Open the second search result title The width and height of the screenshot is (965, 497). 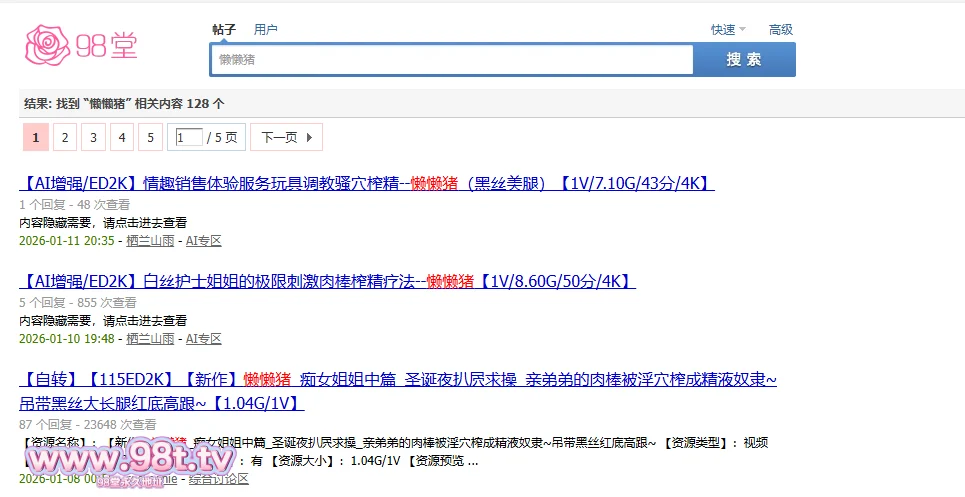pyautogui.click(x=327, y=281)
